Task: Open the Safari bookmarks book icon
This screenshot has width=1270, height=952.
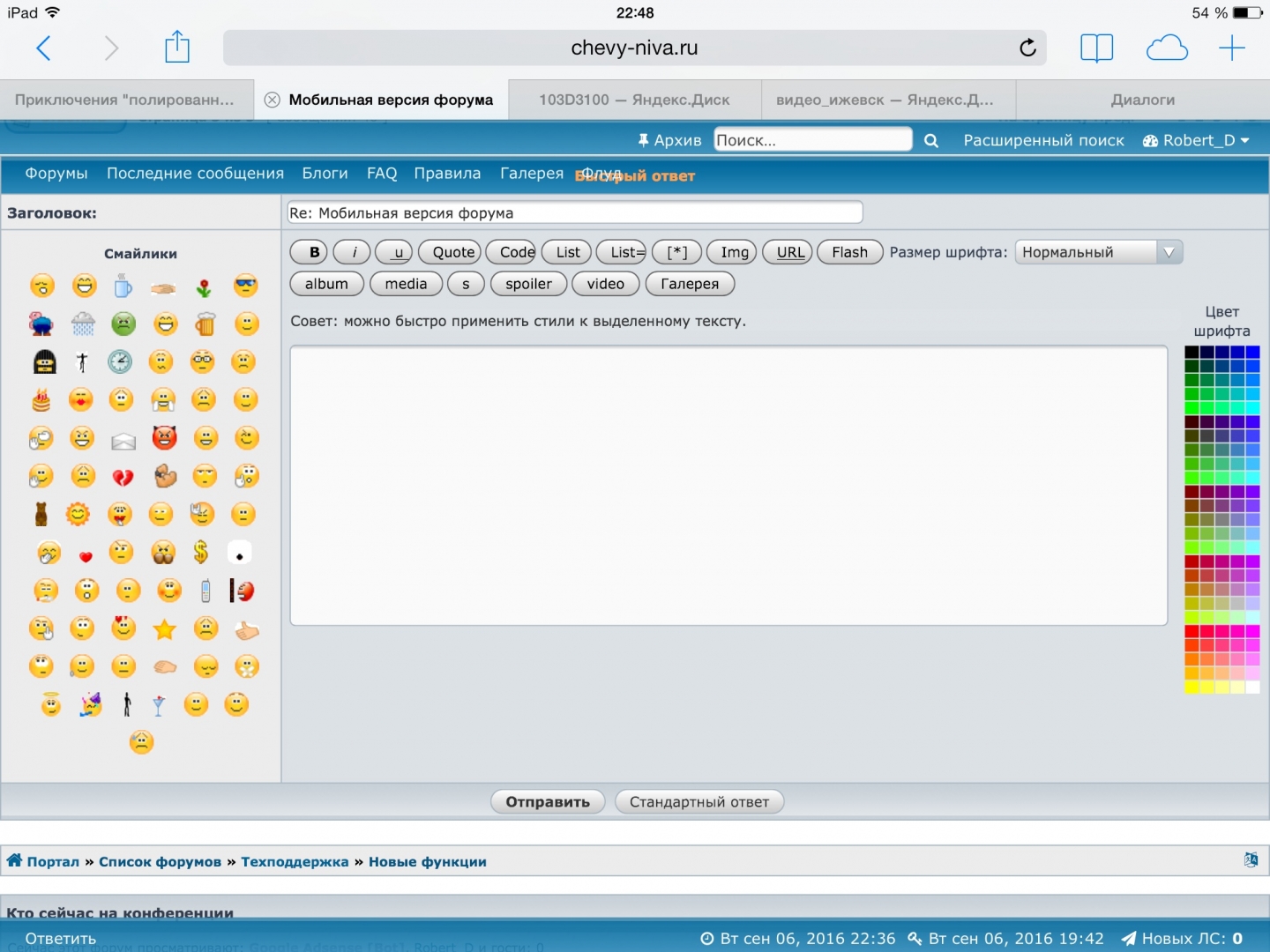Action: click(x=1096, y=48)
